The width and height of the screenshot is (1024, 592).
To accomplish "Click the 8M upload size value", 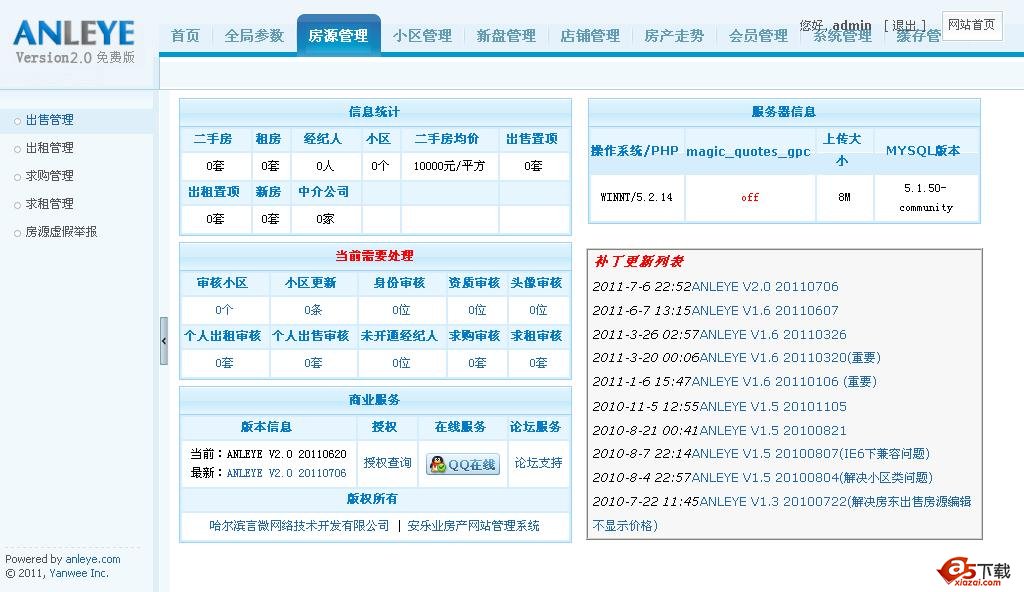I will (x=844, y=197).
